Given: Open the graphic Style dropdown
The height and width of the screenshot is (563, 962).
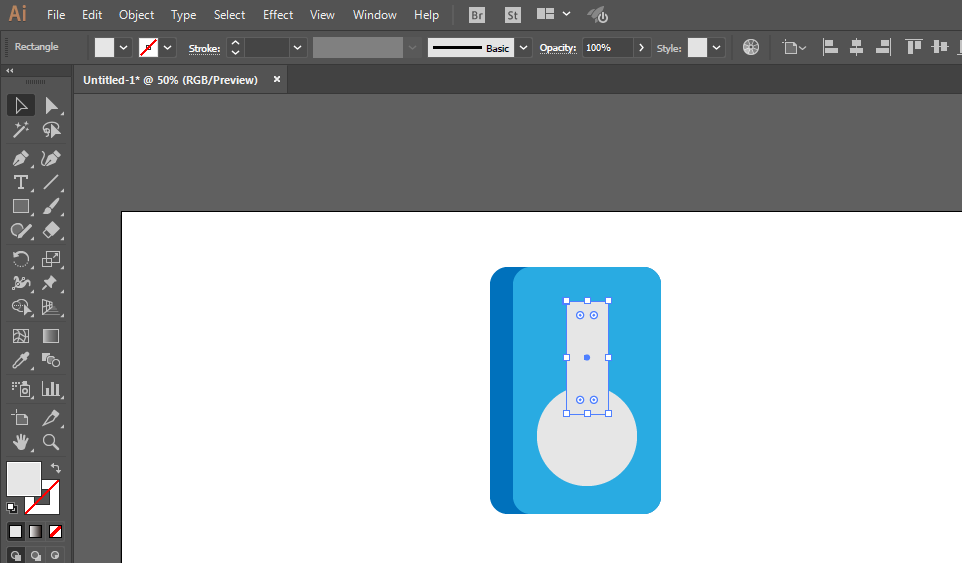Looking at the screenshot, I should click(716, 48).
